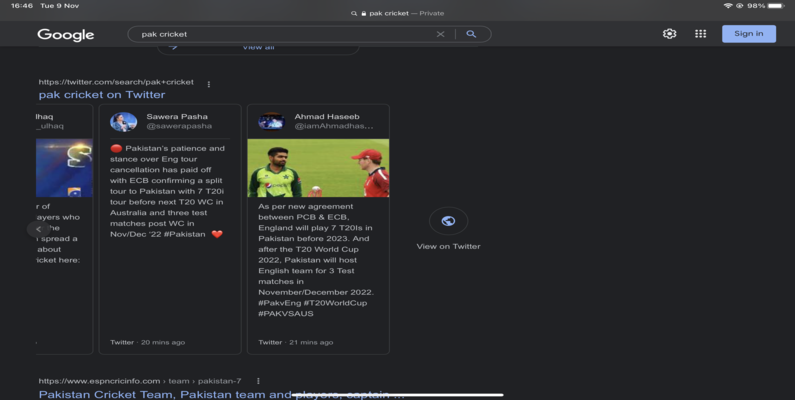Tap the Safari address bar 'pak cricket — Private'
The height and width of the screenshot is (400, 795).
(398, 13)
